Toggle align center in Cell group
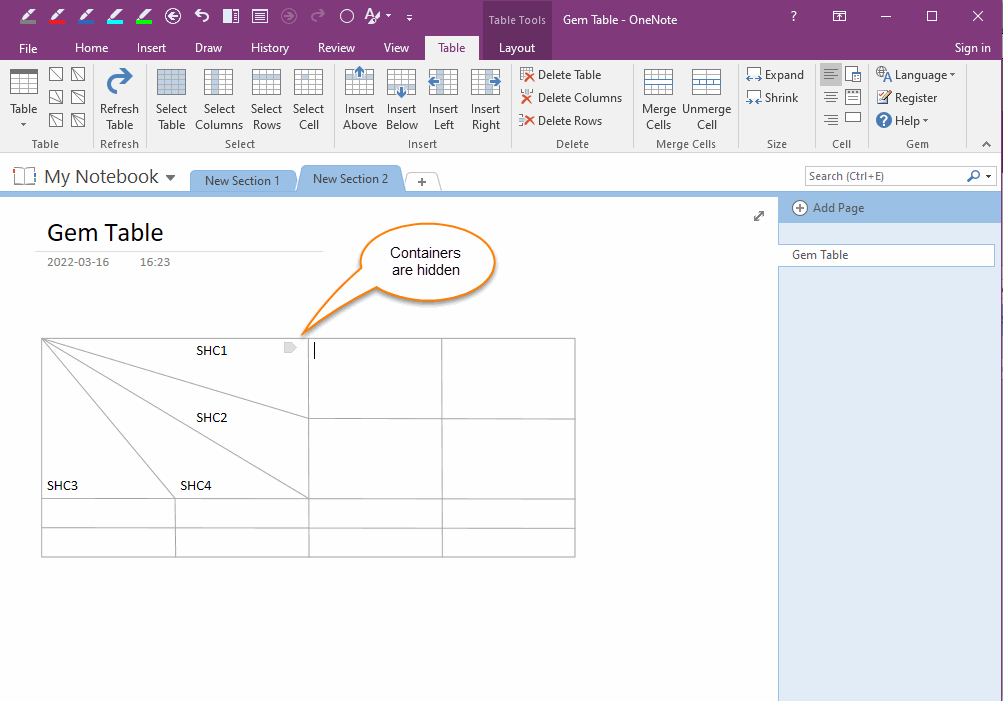Screen dimensions: 1003x701 (x=831, y=97)
